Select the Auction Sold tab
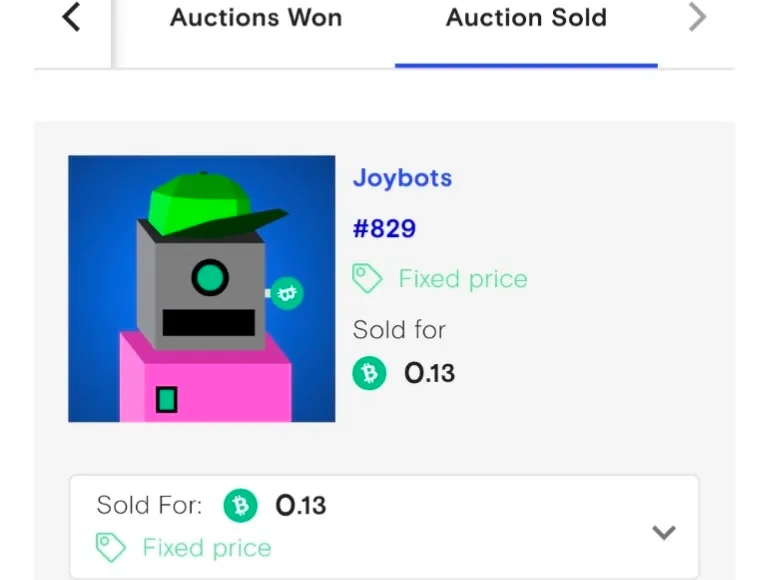The width and height of the screenshot is (768, 580). coord(527,18)
